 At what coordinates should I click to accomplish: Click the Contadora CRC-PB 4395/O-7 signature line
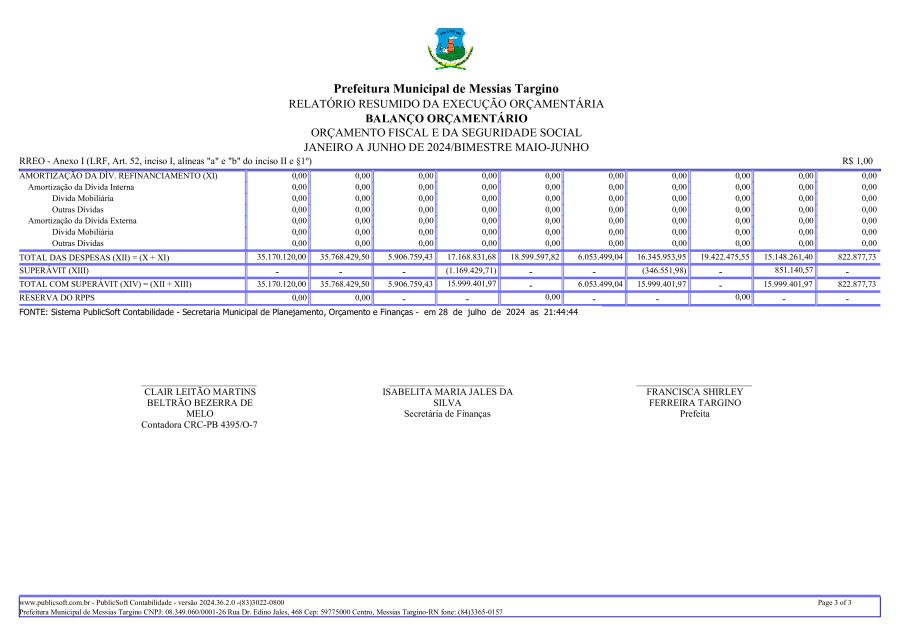pyautogui.click(x=199, y=425)
